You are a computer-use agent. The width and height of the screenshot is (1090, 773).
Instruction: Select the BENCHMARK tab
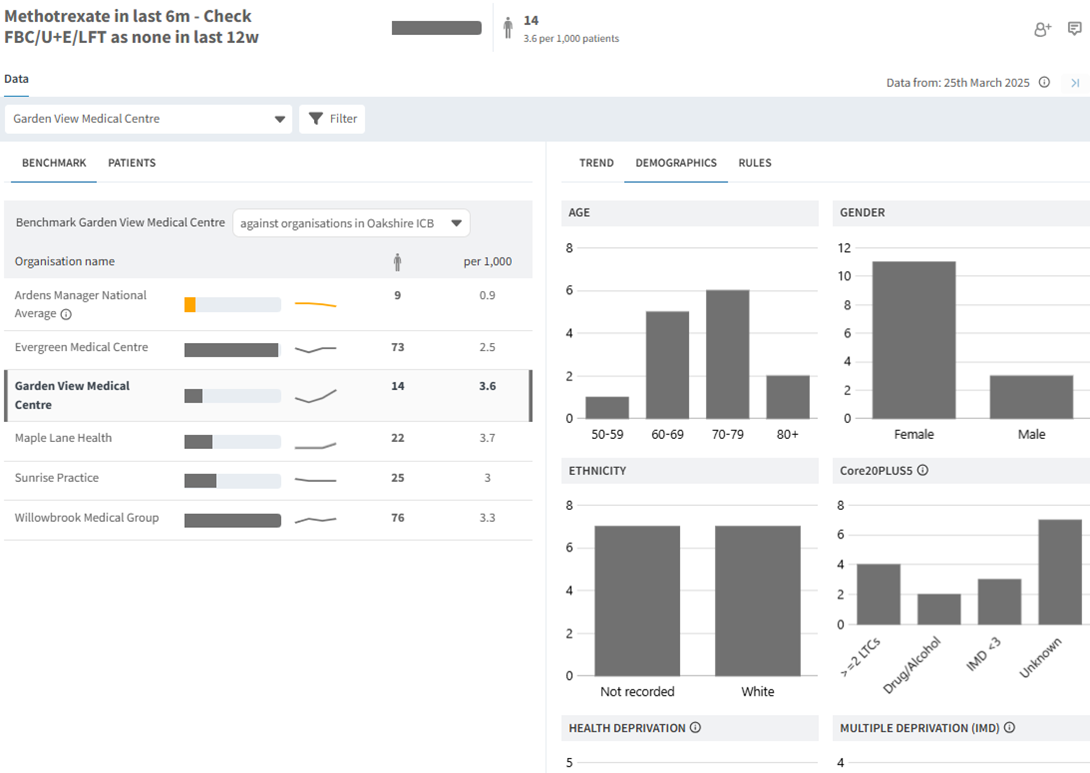pyautogui.click(x=54, y=163)
